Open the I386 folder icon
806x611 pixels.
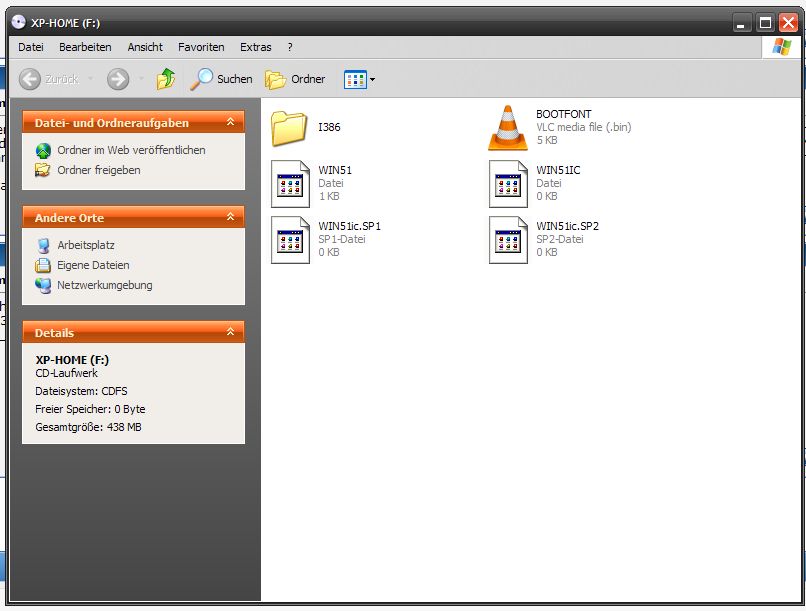pyautogui.click(x=289, y=128)
